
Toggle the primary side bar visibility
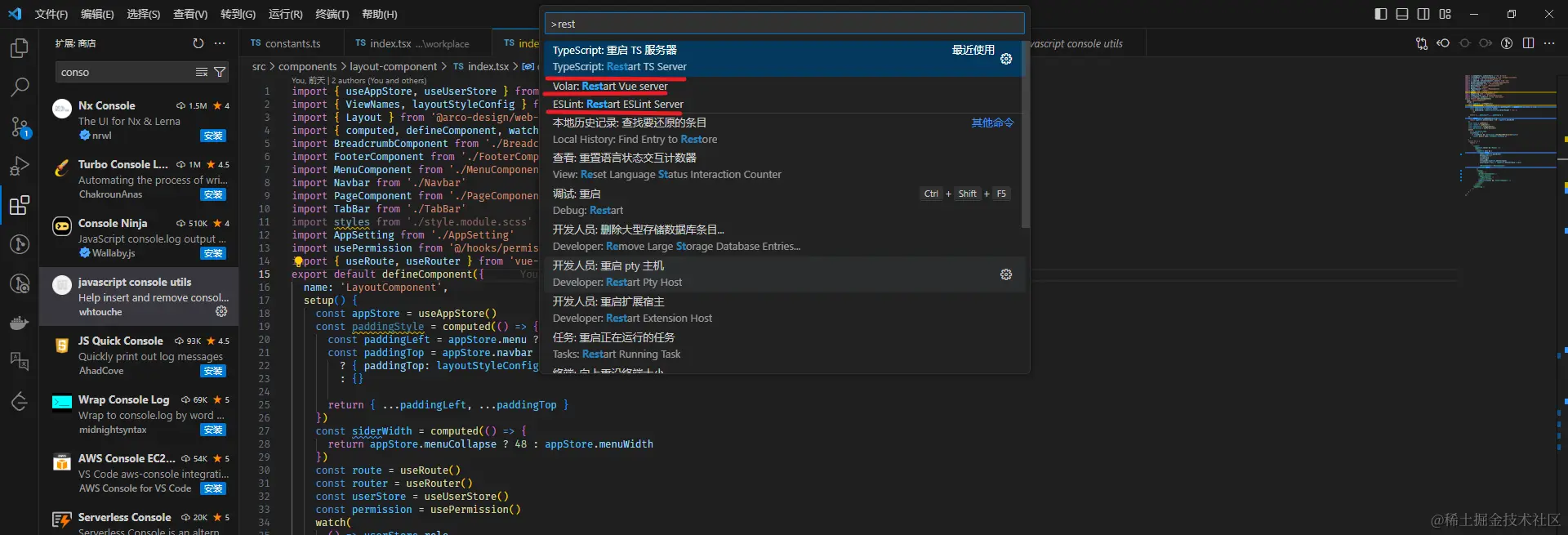click(1381, 14)
